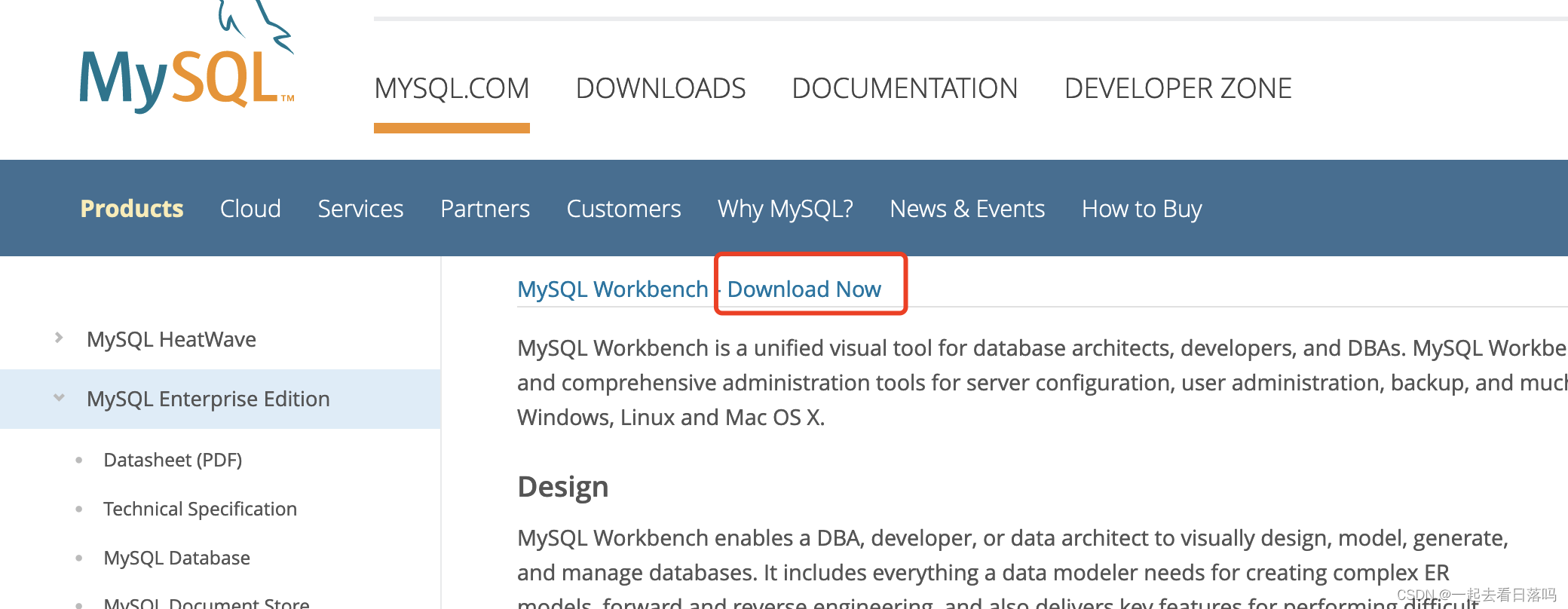Open MySQL Database sidebar link
The height and width of the screenshot is (609, 1568).
coord(176,558)
